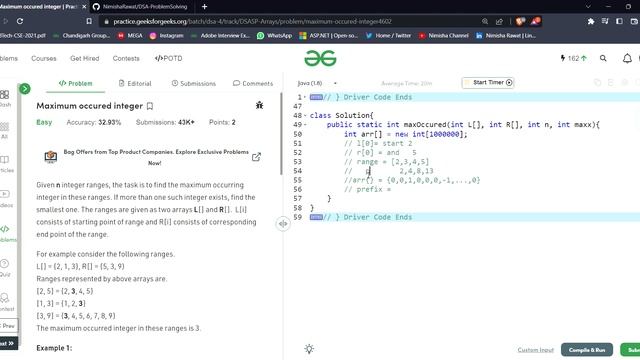Open the MEGA bookmark
This screenshot has height=360, width=640.
point(130,36)
